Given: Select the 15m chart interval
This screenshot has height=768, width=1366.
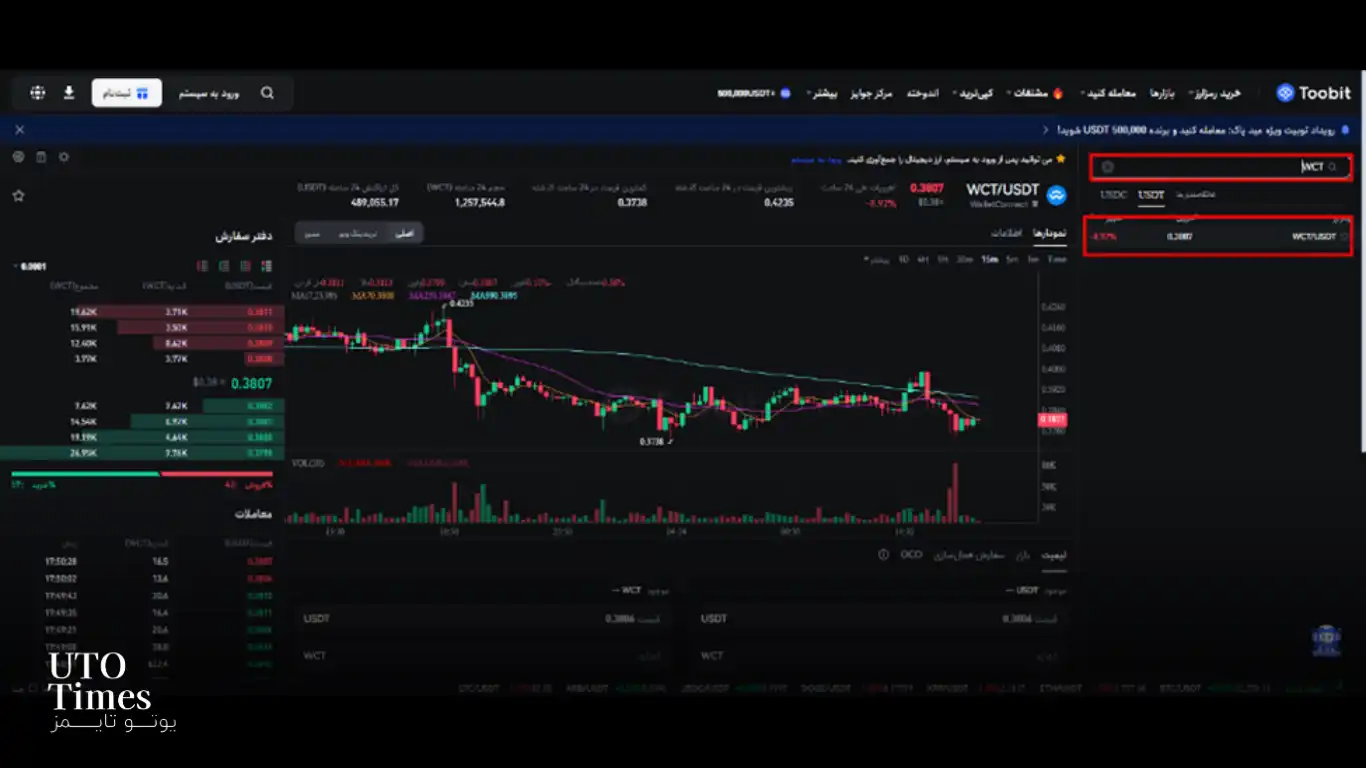Looking at the screenshot, I should (x=989, y=259).
